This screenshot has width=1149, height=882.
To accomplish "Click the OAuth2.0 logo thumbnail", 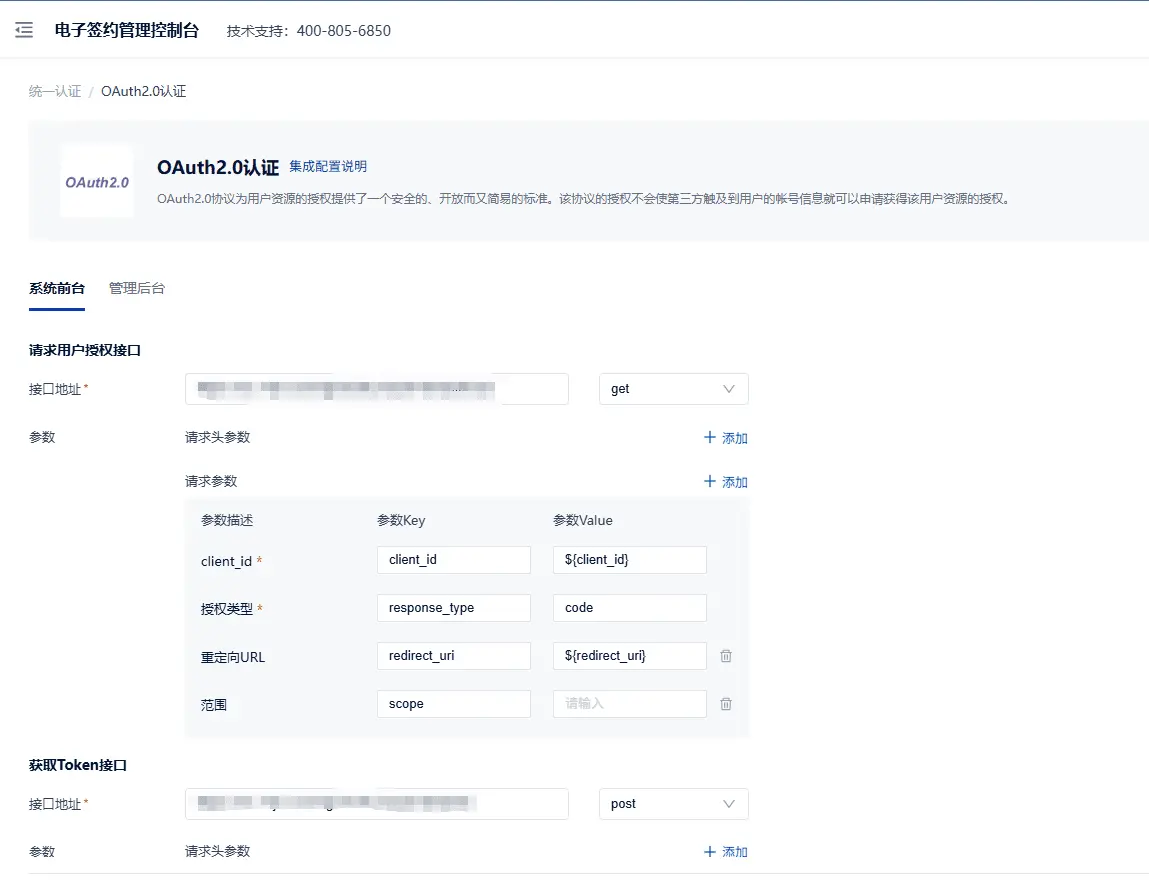I will (x=97, y=182).
